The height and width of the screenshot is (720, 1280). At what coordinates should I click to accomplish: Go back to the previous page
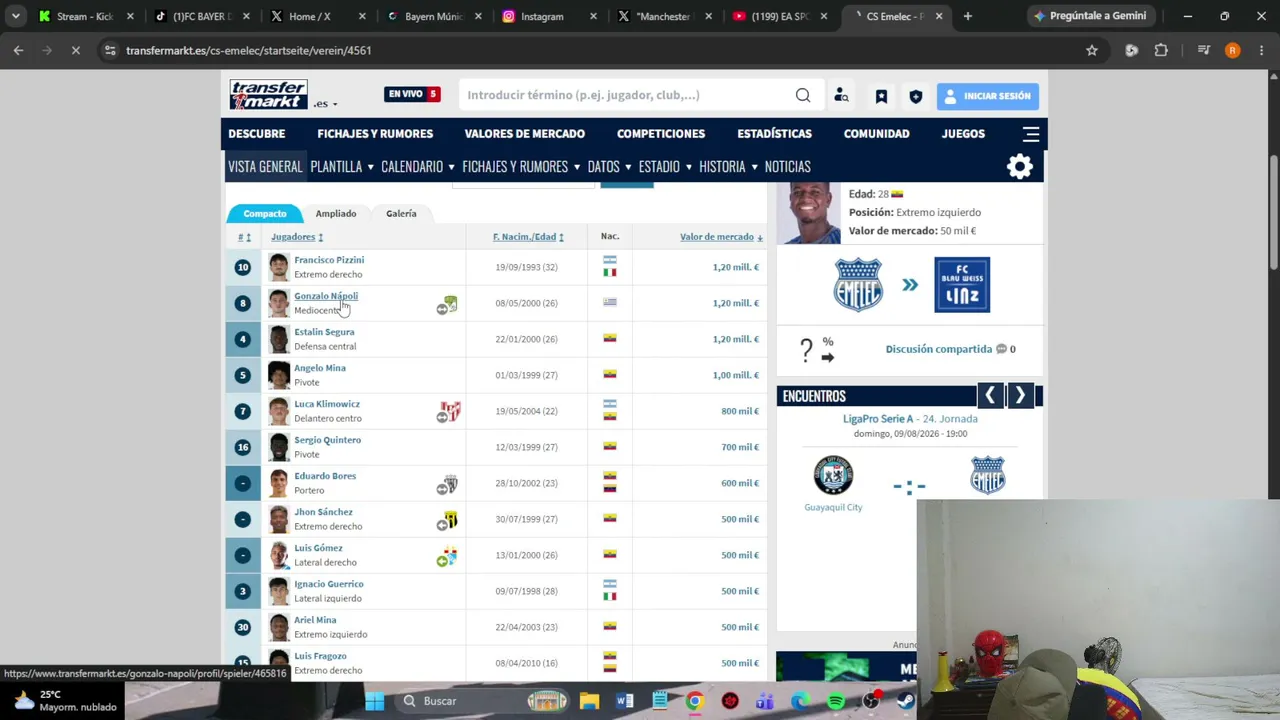pos(19,50)
